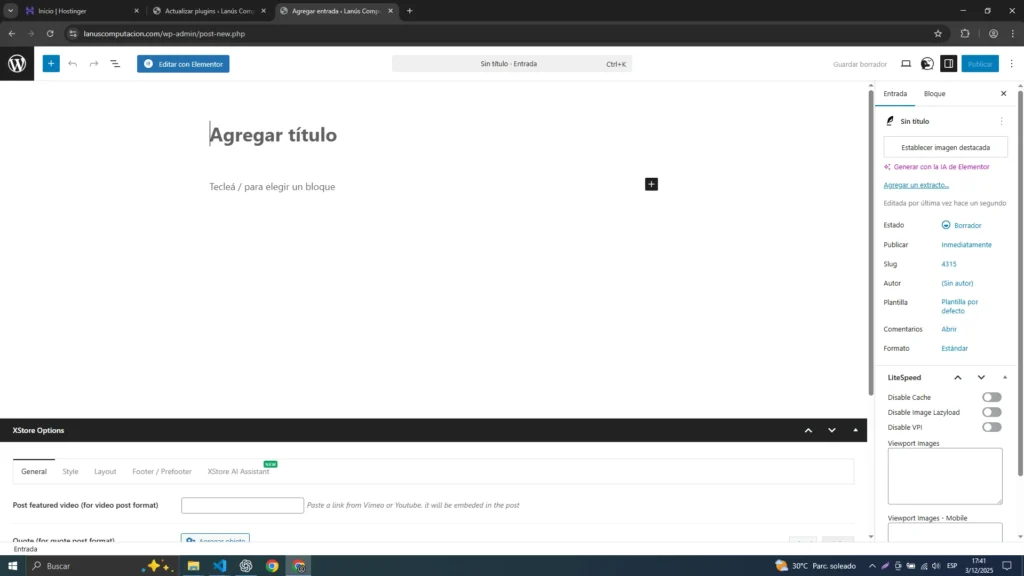Click the Editar con Elementor button
This screenshot has width=1024, height=576.
pos(183,64)
